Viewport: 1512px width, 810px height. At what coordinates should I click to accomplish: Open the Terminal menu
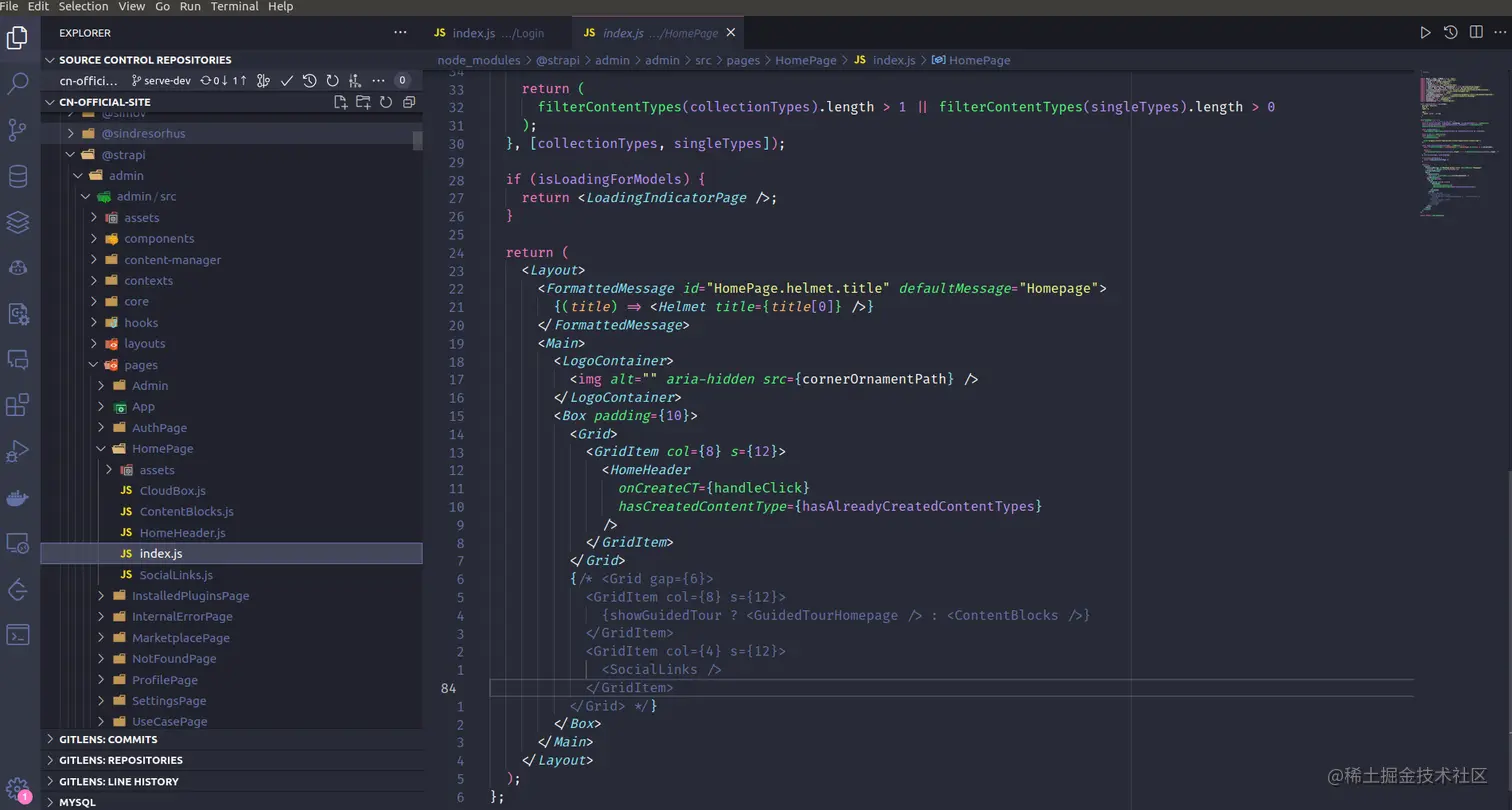[234, 6]
